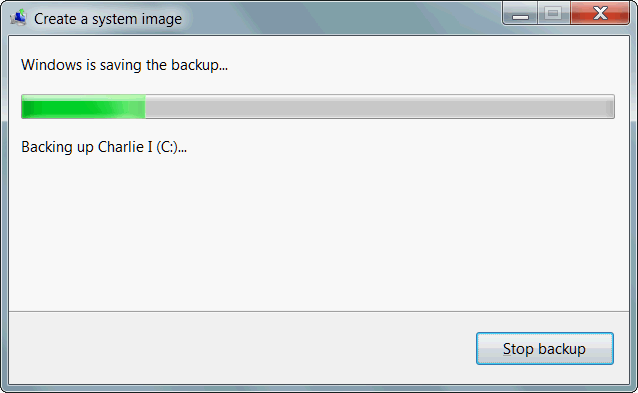Image resolution: width=638 pixels, height=393 pixels.
Task: Click the grayed-out maximize button
Action: (x=553, y=13)
